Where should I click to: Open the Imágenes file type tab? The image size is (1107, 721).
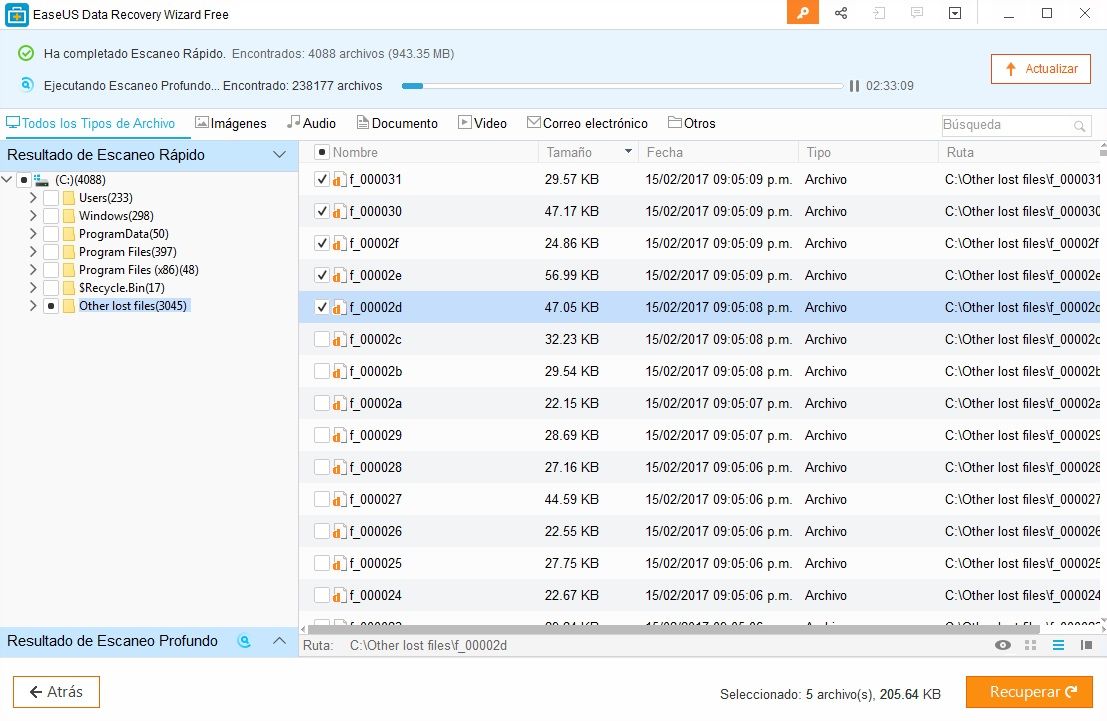coord(231,123)
